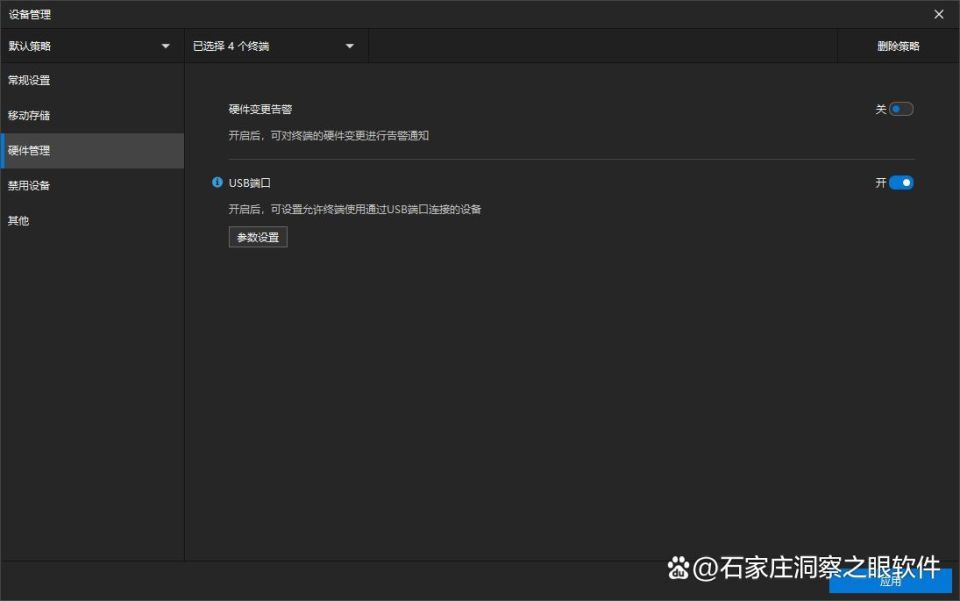
Task: Toggle the 硬件变更告警 switch on
Action: pyautogui.click(x=901, y=109)
